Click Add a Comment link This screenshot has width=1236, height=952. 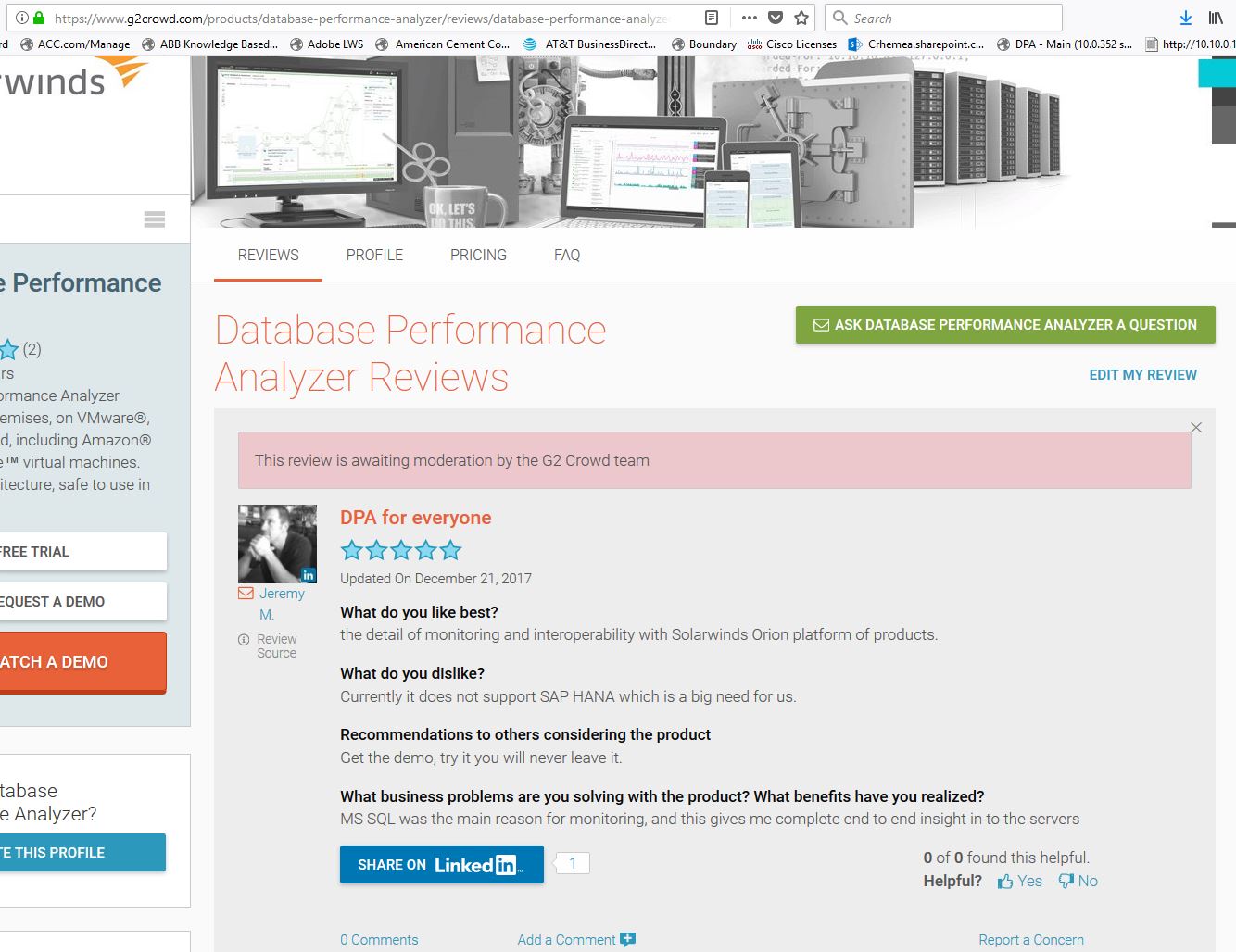point(576,940)
